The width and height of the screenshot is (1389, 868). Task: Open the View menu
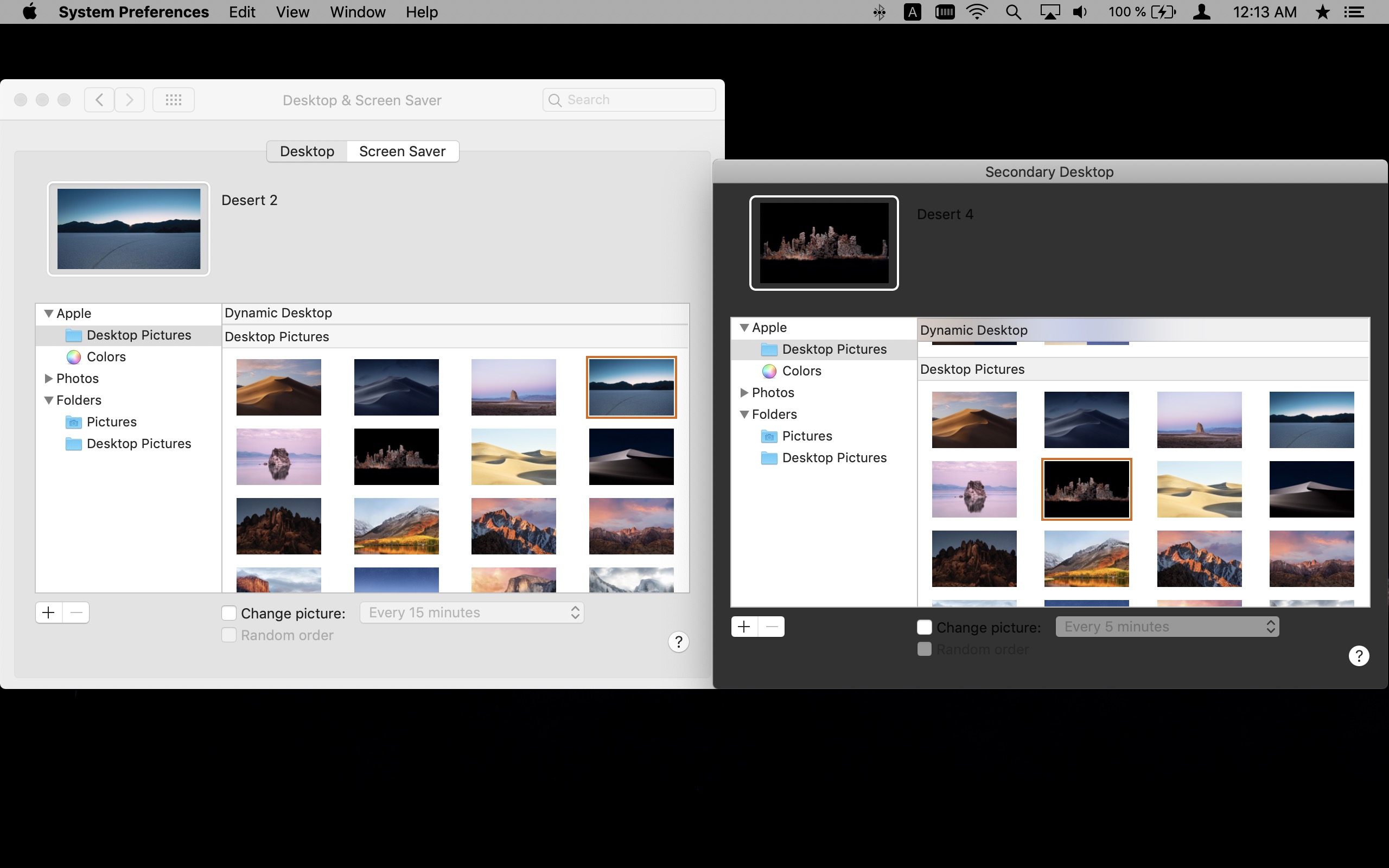(x=292, y=12)
